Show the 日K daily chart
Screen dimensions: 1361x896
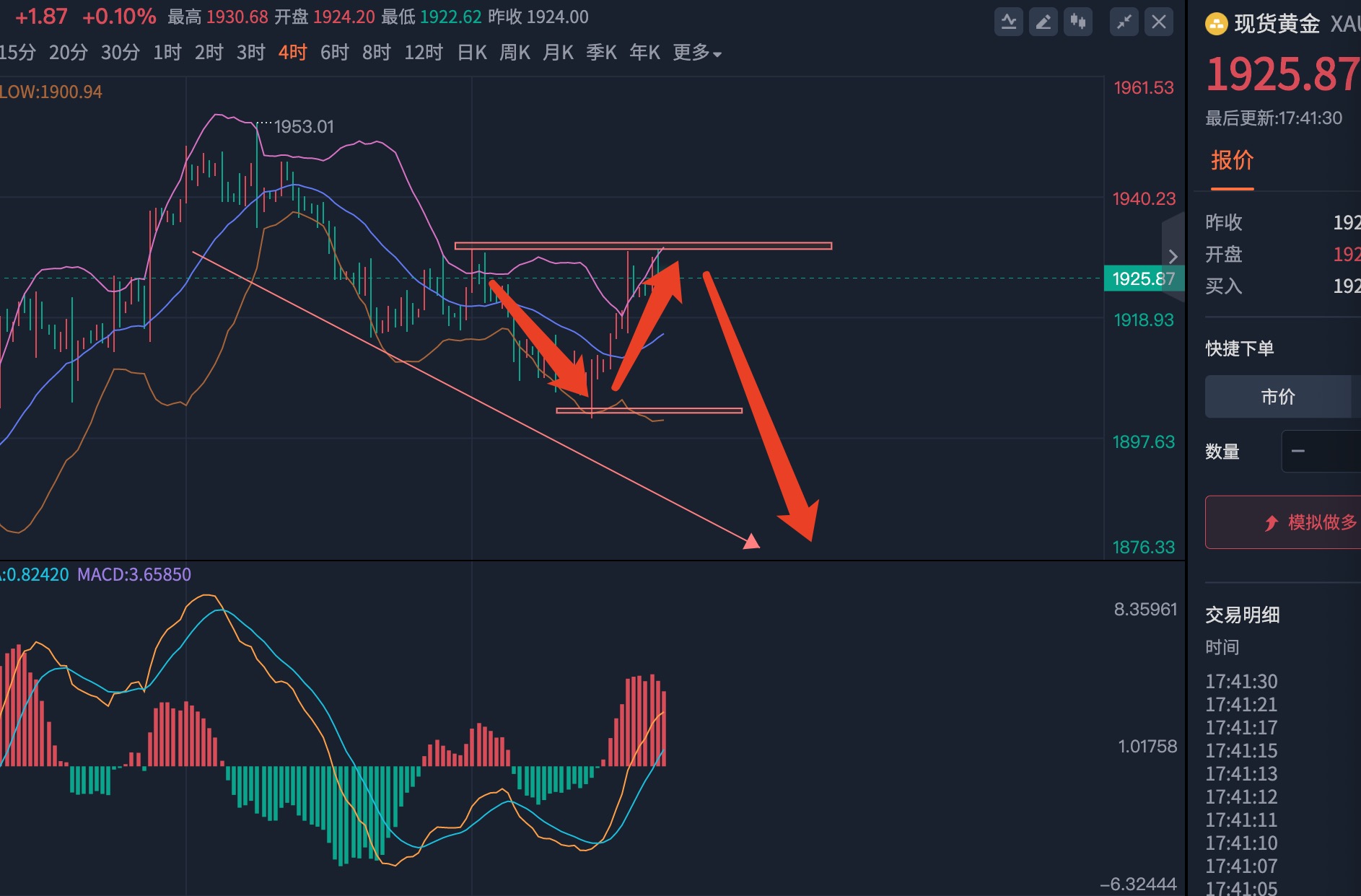click(472, 53)
